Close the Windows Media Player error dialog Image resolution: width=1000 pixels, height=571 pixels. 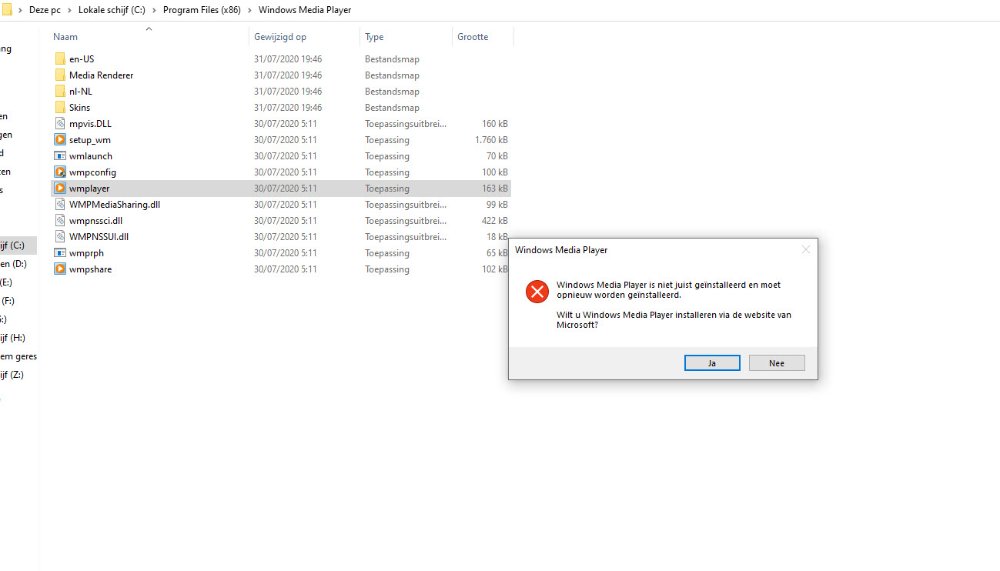(x=805, y=249)
